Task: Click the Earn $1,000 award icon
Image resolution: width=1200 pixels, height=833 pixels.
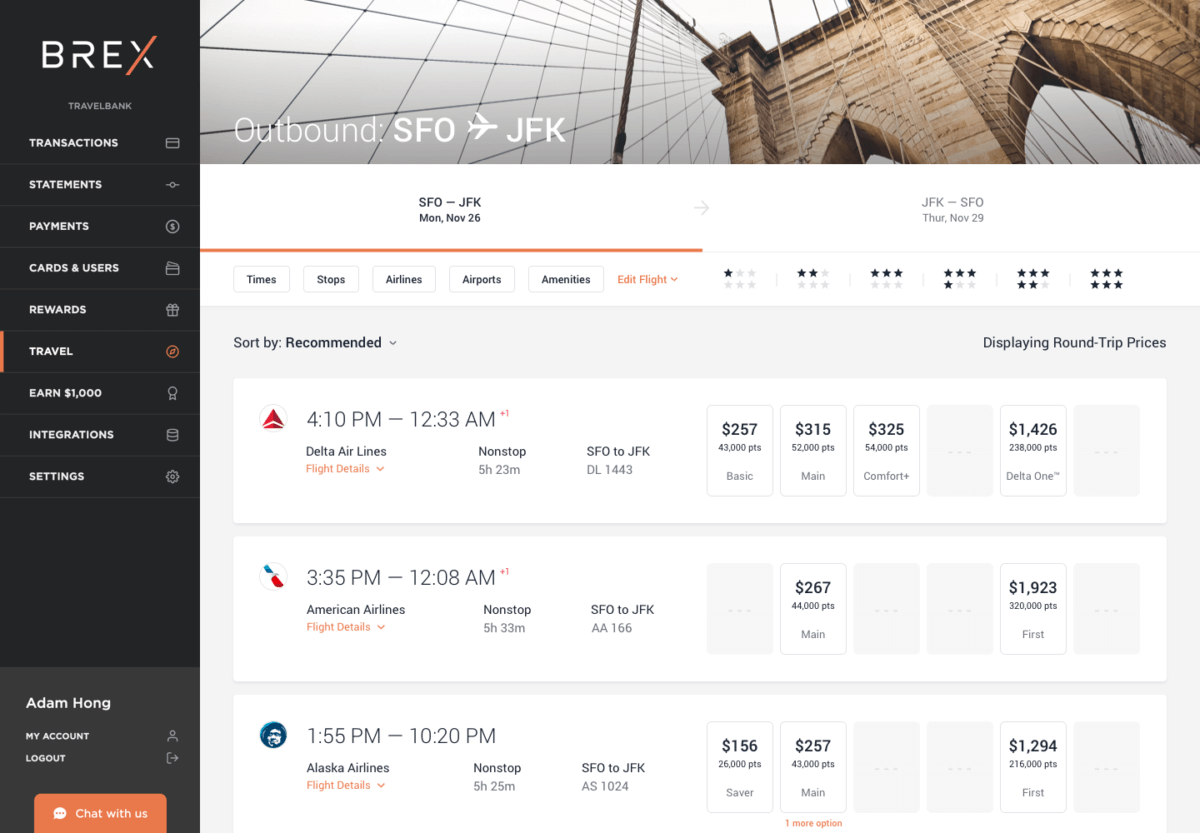Action: [x=172, y=393]
